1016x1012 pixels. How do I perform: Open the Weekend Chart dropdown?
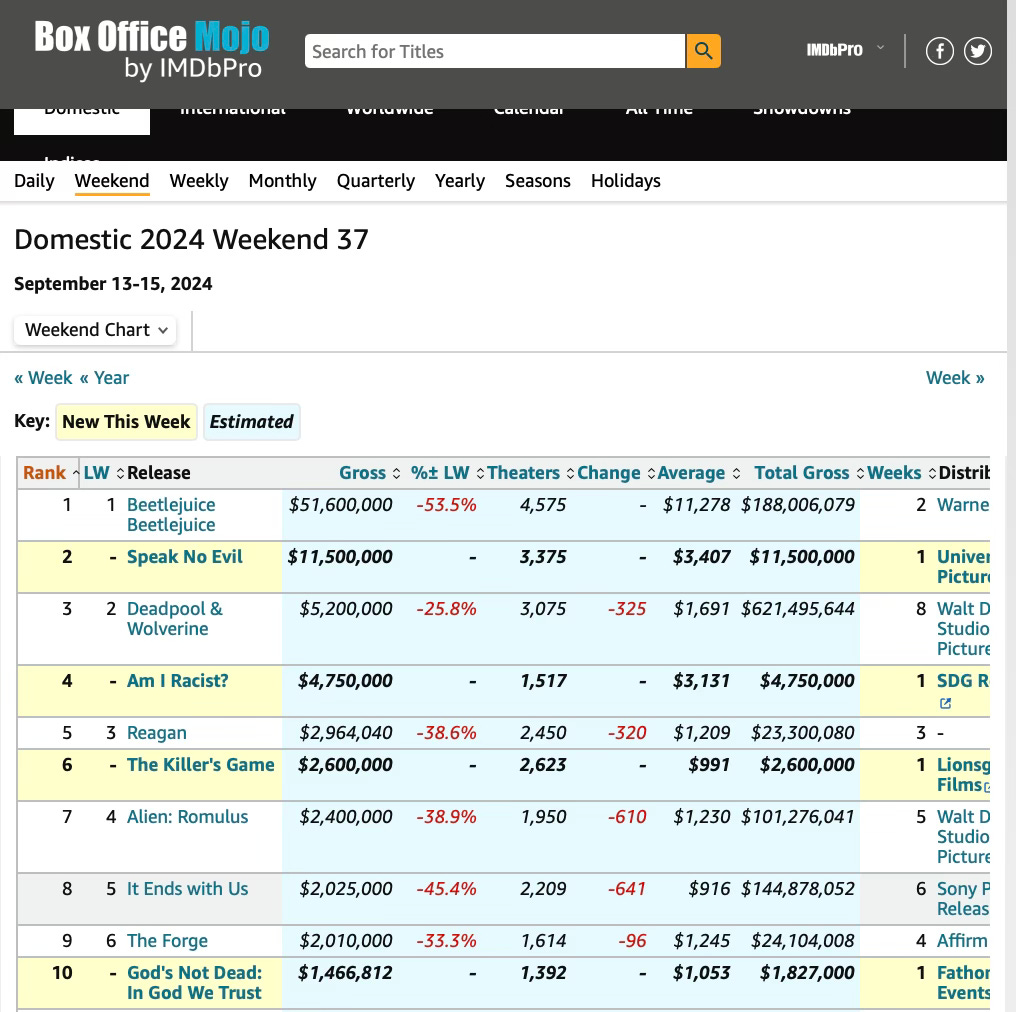coord(95,330)
